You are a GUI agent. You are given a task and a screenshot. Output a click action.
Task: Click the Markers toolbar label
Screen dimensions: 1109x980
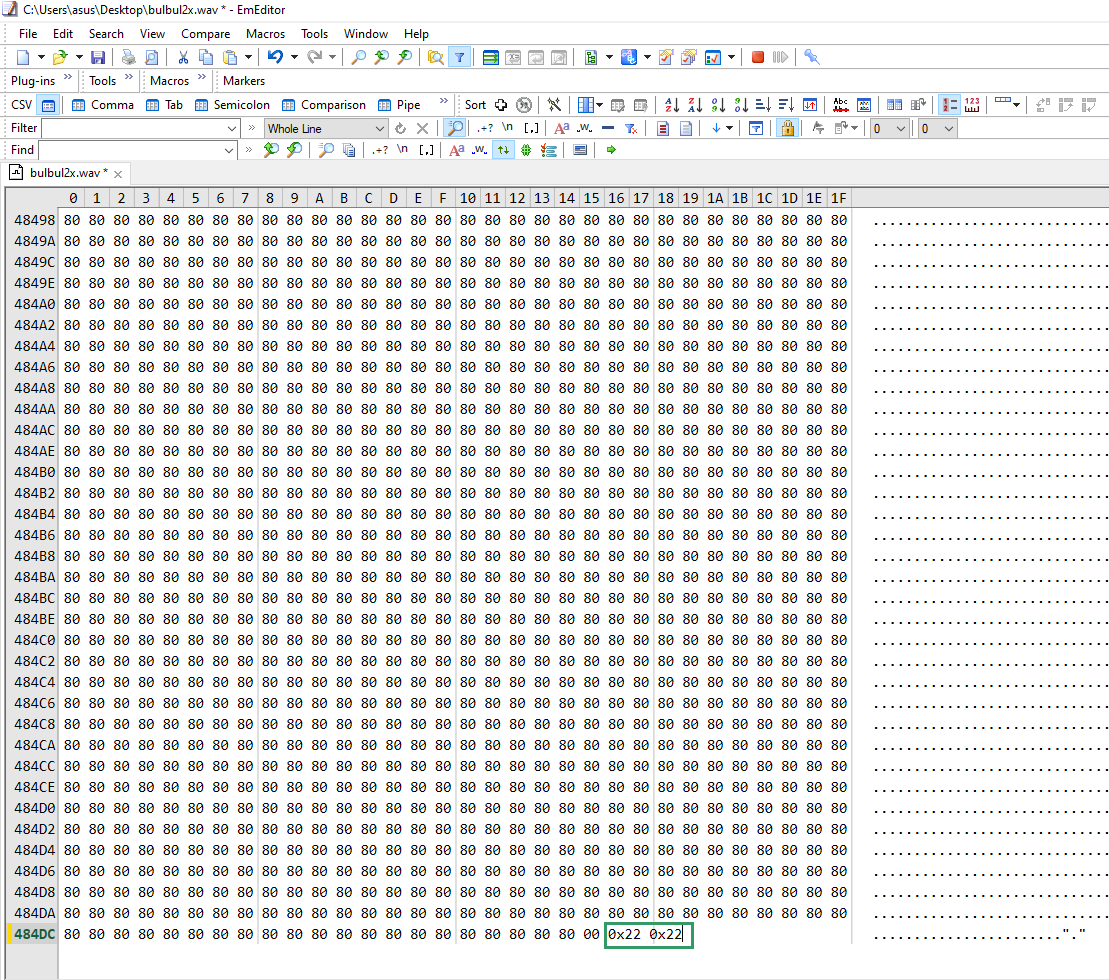pyautogui.click(x=244, y=81)
